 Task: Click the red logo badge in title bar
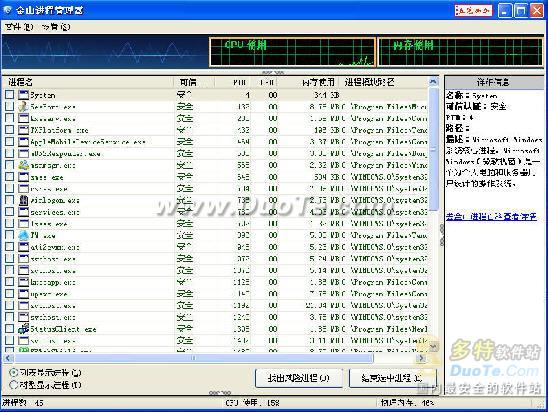(x=473, y=10)
